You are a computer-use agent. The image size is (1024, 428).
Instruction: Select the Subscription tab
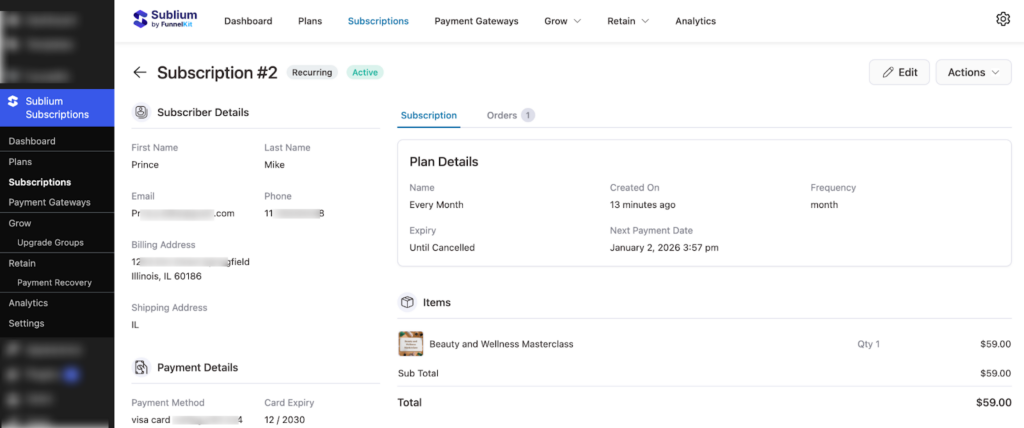pyautogui.click(x=428, y=116)
